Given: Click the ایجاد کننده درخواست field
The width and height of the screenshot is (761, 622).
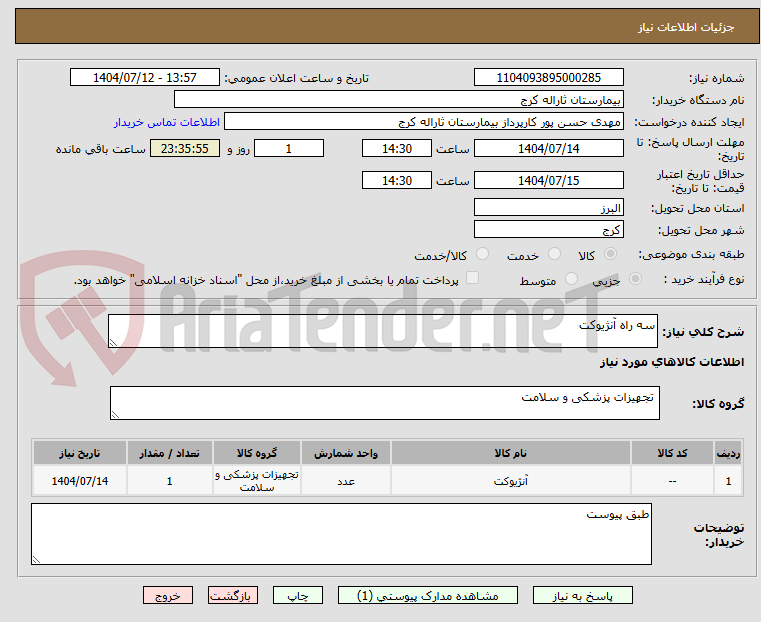Looking at the screenshot, I should 424,122.
